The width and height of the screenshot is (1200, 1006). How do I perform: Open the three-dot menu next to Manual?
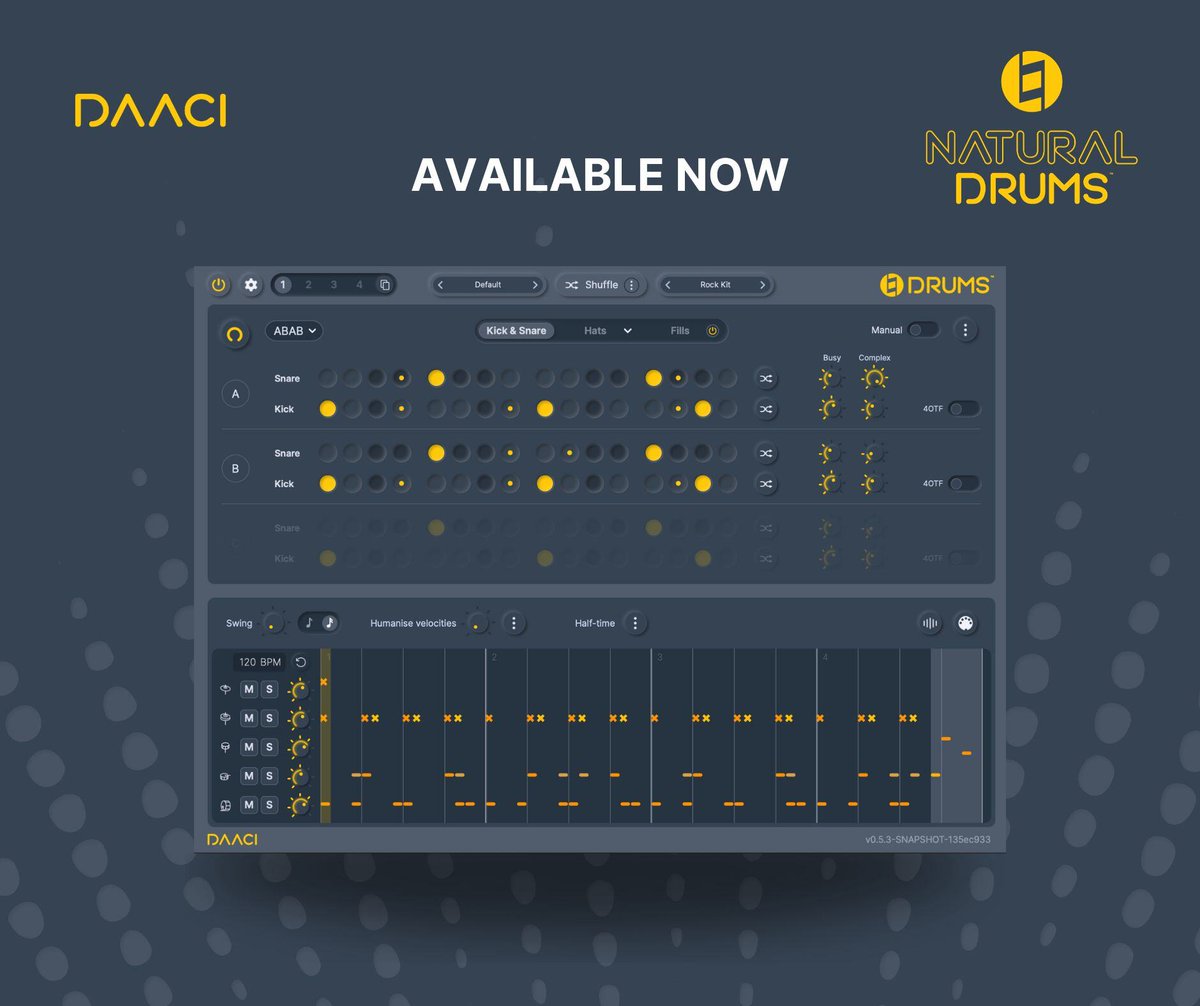pos(964,330)
